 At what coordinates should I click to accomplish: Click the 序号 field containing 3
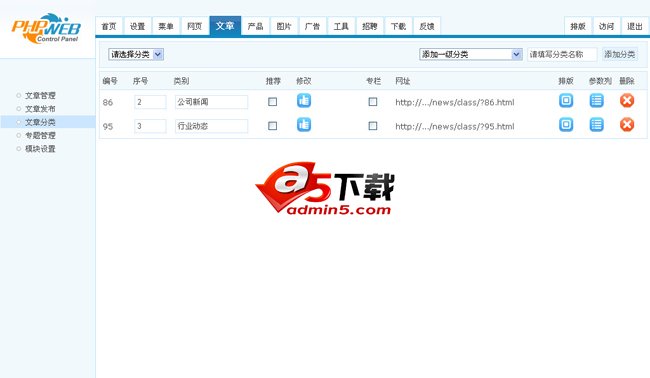[x=150, y=126]
